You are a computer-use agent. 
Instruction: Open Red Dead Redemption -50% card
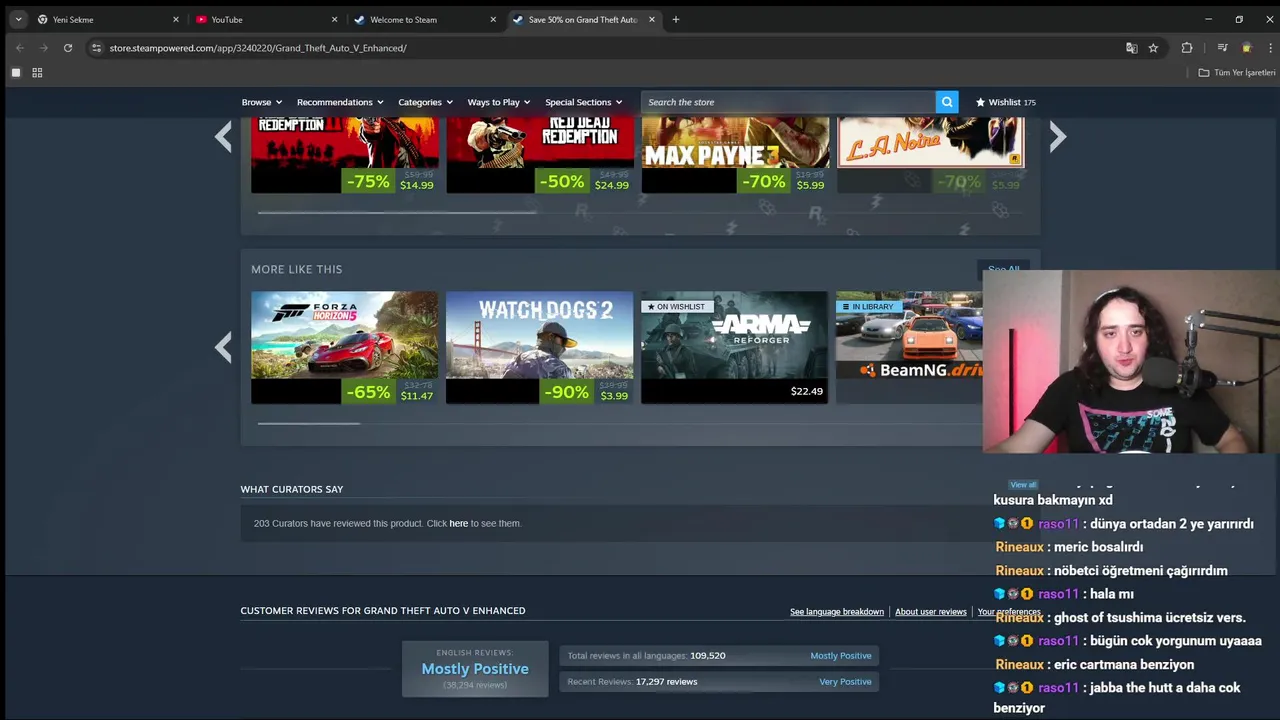pos(540,155)
